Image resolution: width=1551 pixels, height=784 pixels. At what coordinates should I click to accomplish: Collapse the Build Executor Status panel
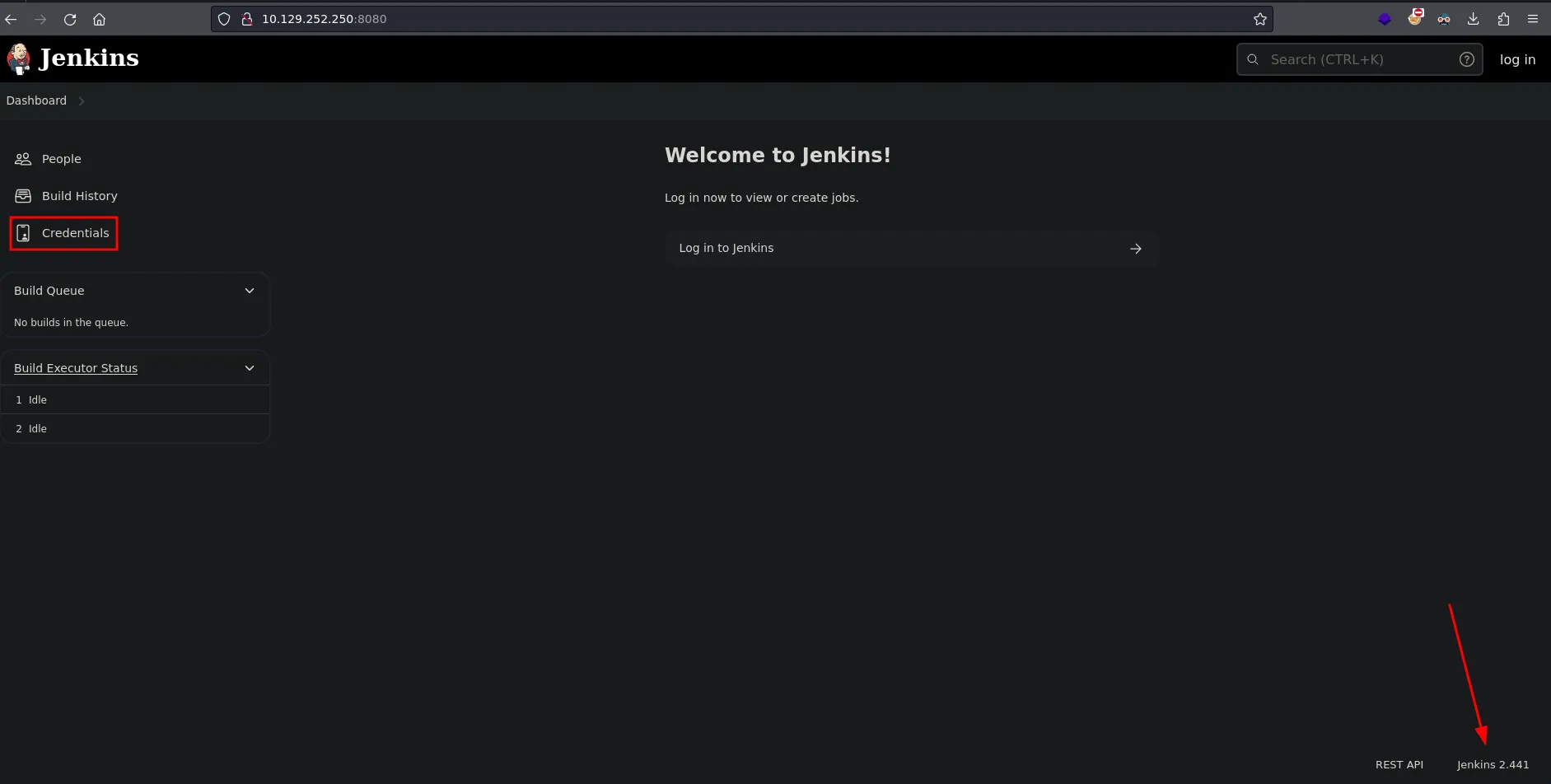(x=250, y=368)
